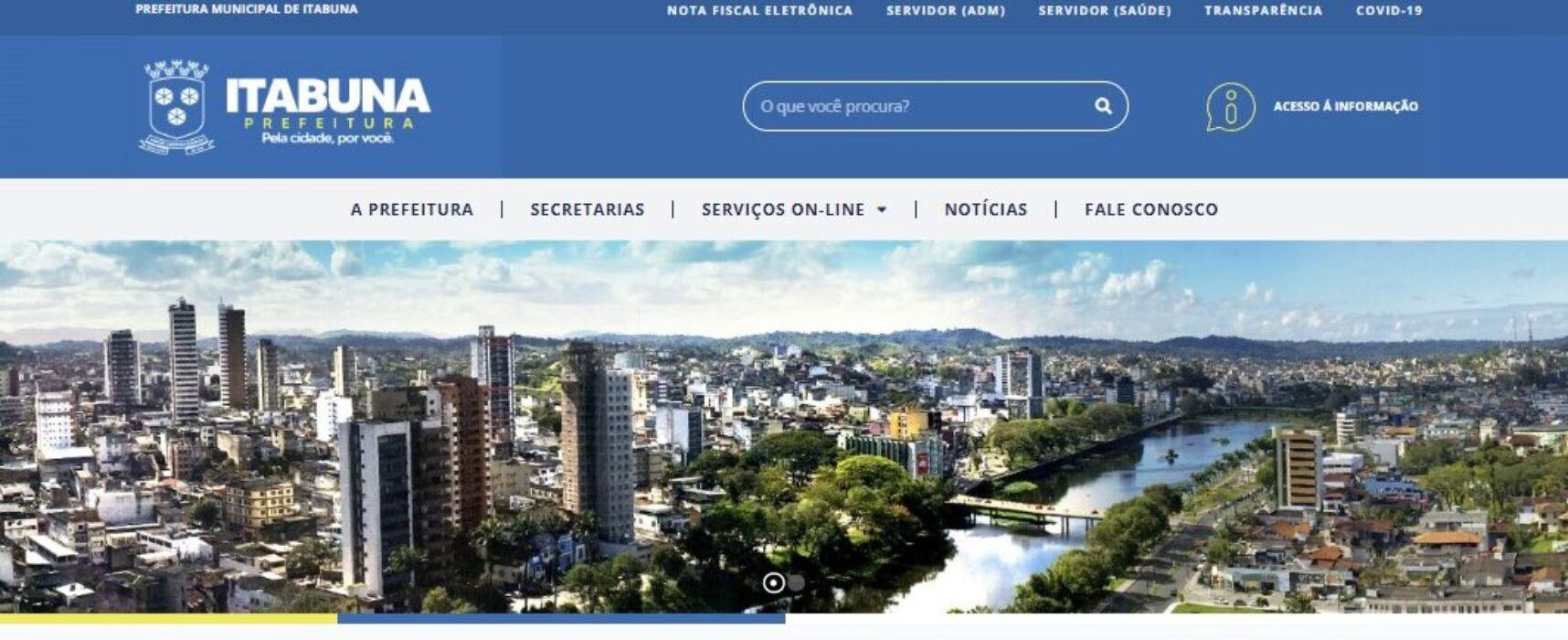The image size is (1568, 640).
Task: Click the Itabuna Prefeitura coat of arms logo
Action: [177, 107]
